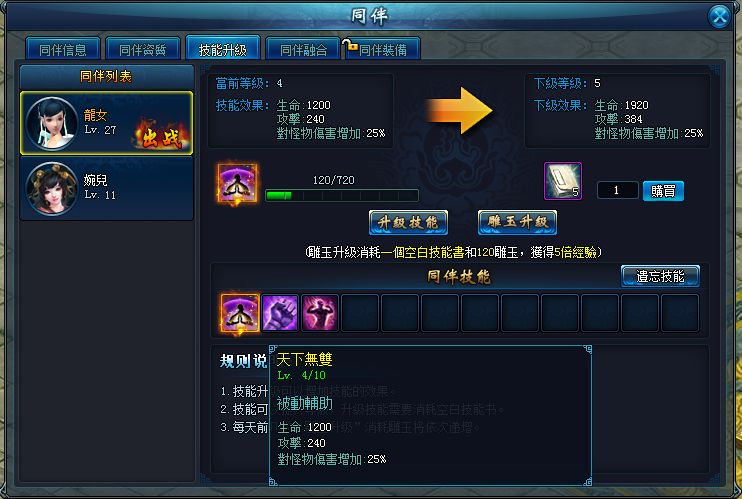Select the flexing figure skill icon
The image size is (742, 499).
click(320, 313)
